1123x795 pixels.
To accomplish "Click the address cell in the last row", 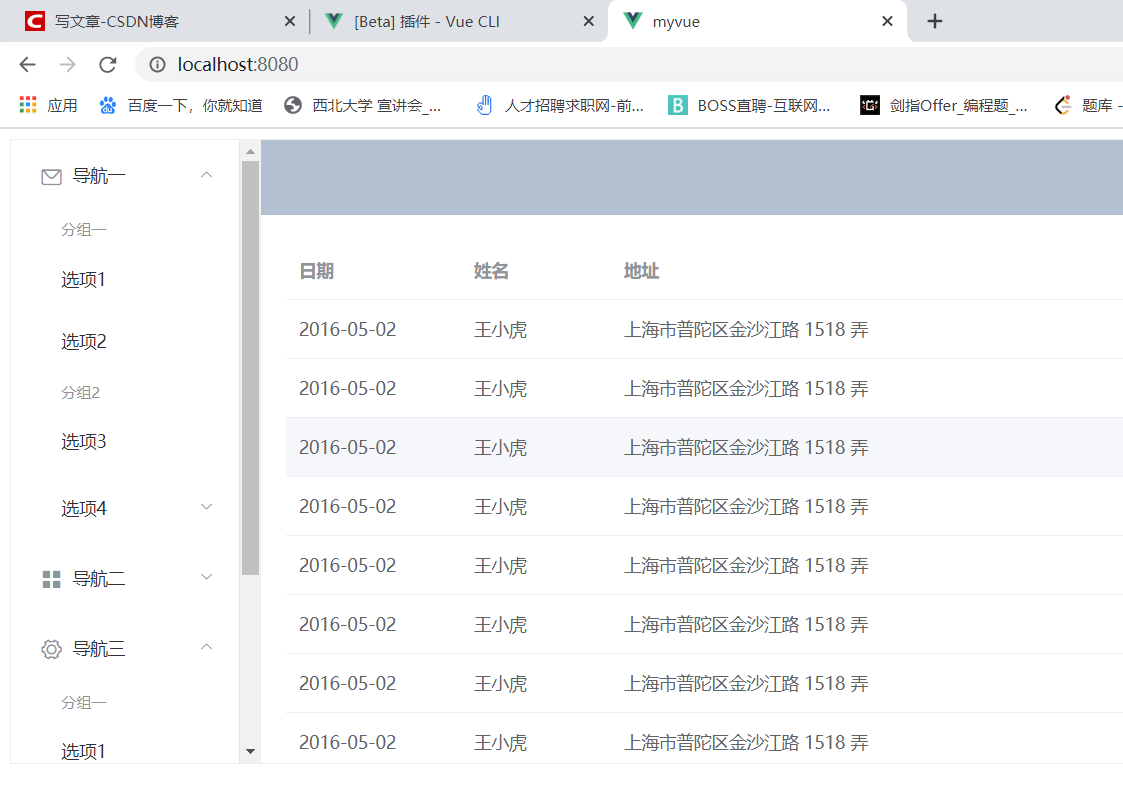I will 746,743.
